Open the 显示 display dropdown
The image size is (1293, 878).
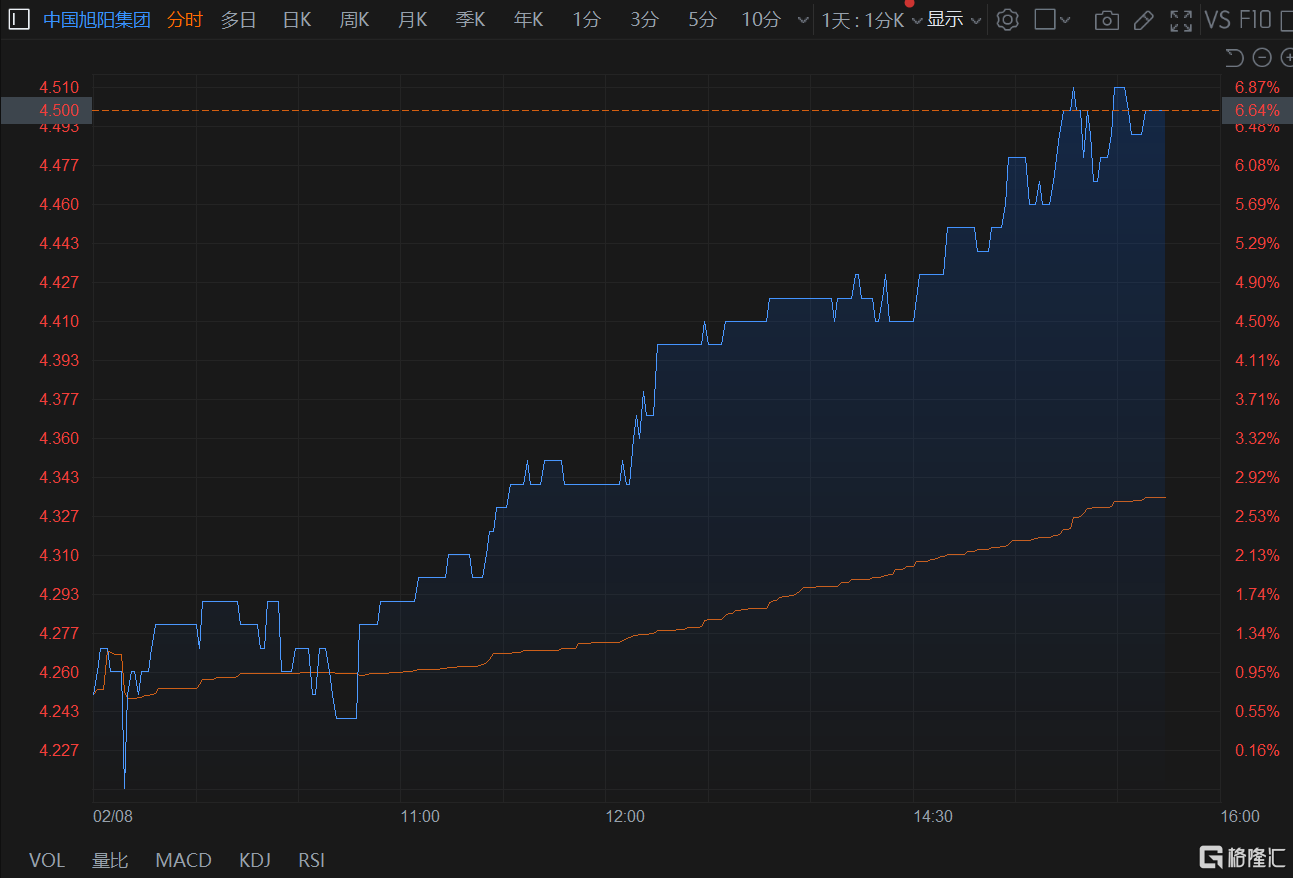click(954, 20)
